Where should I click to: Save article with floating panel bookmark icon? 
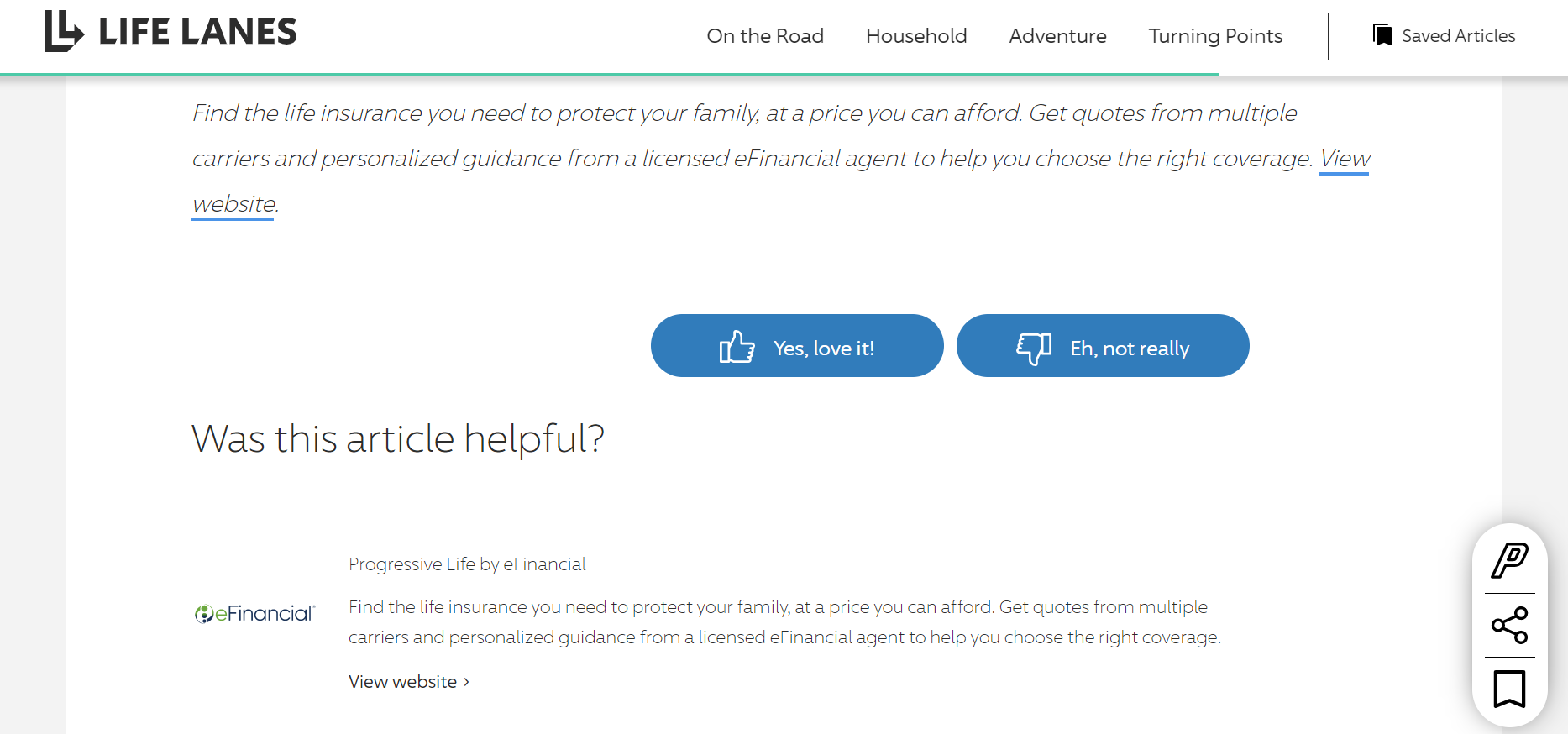click(1509, 689)
